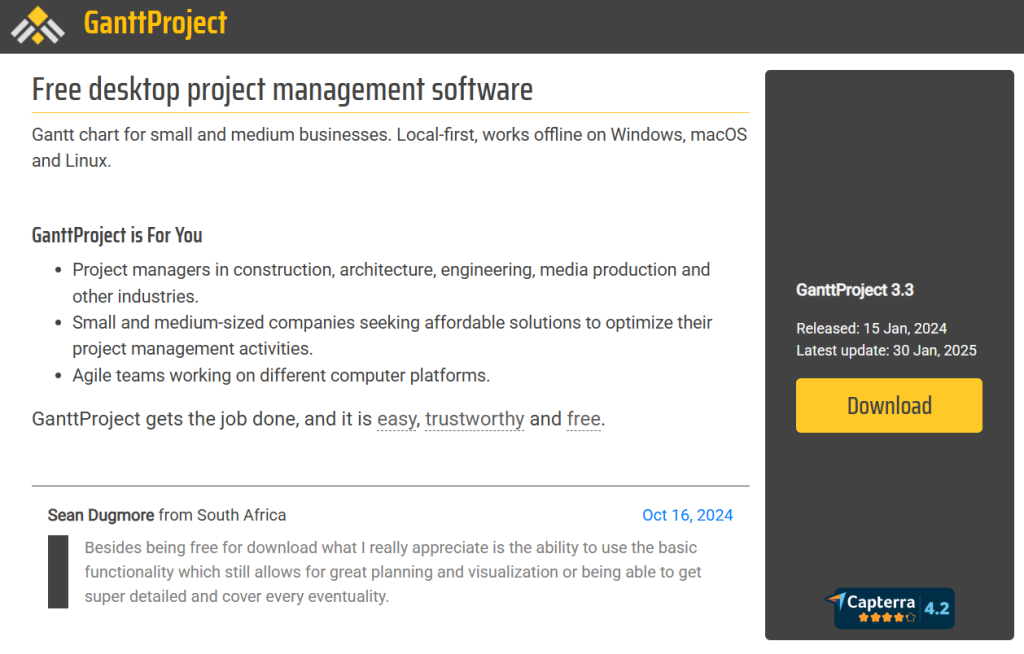Open the Oct 16, 2024 review date link
This screenshot has width=1024, height=654.
(687, 515)
